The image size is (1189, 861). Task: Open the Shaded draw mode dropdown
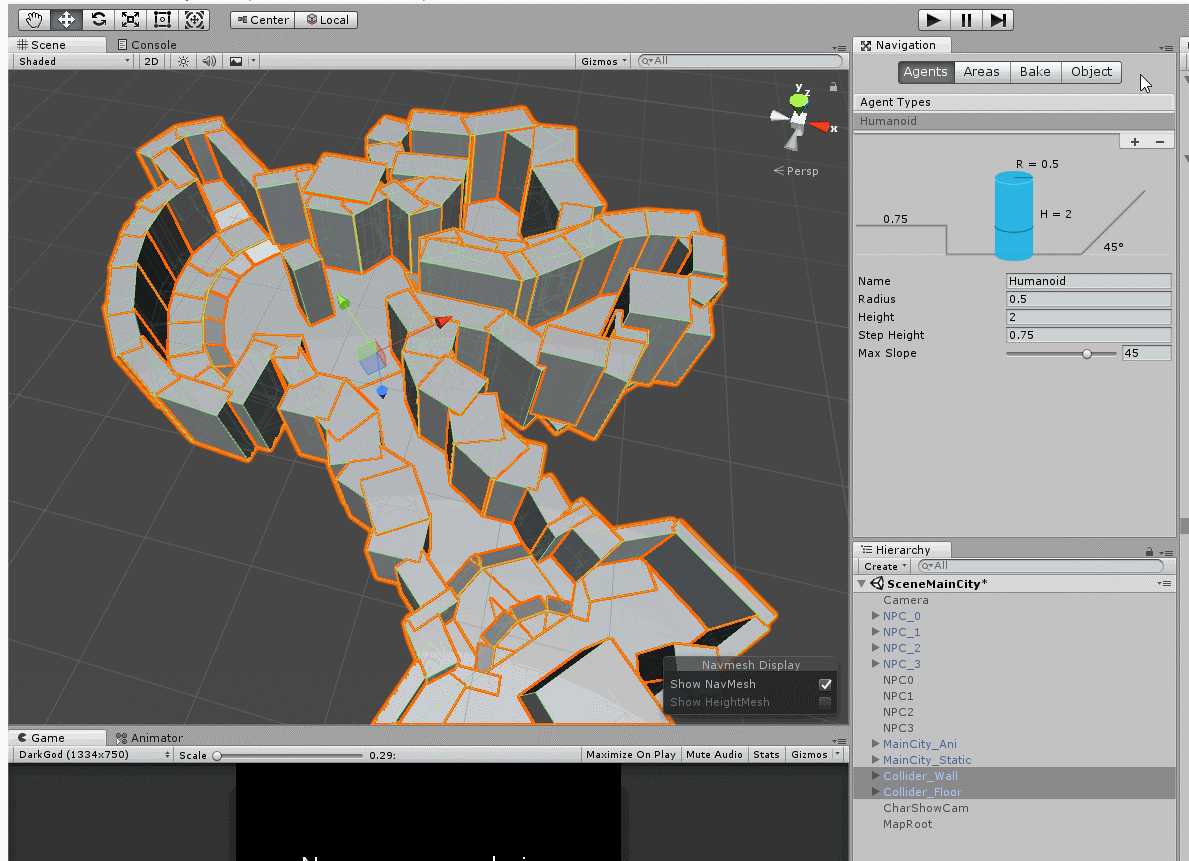pyautogui.click(x=74, y=61)
